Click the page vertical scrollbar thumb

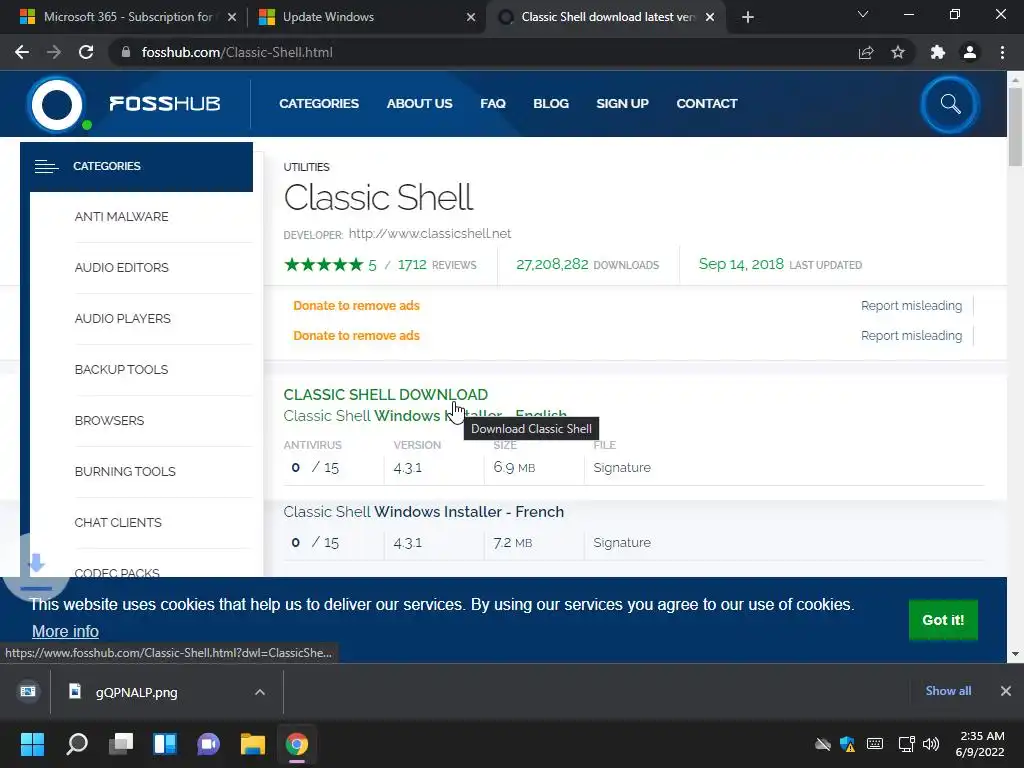tap(1015, 126)
